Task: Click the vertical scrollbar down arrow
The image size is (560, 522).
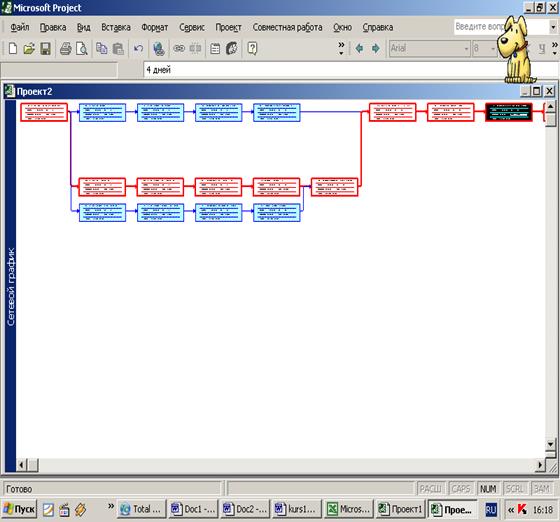Action: click(x=550, y=444)
